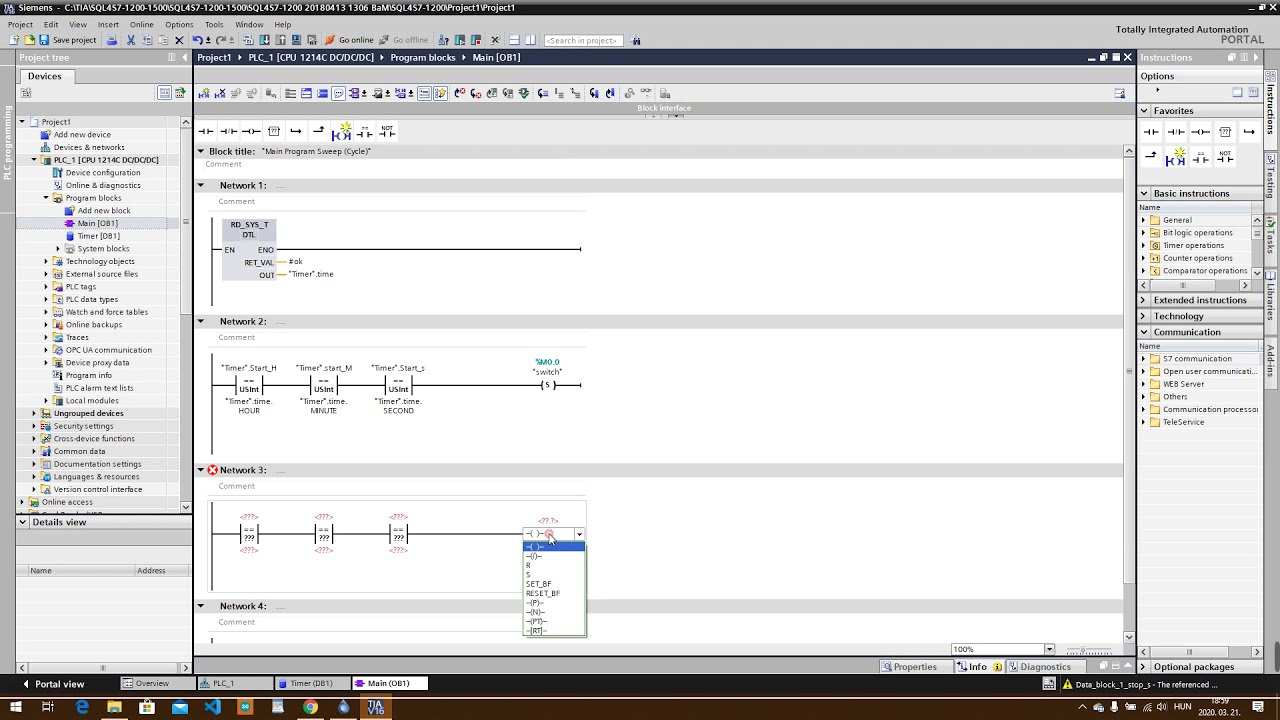The image size is (1280, 720).
Task: Open S7 communication folder
Action: (x=1196, y=358)
